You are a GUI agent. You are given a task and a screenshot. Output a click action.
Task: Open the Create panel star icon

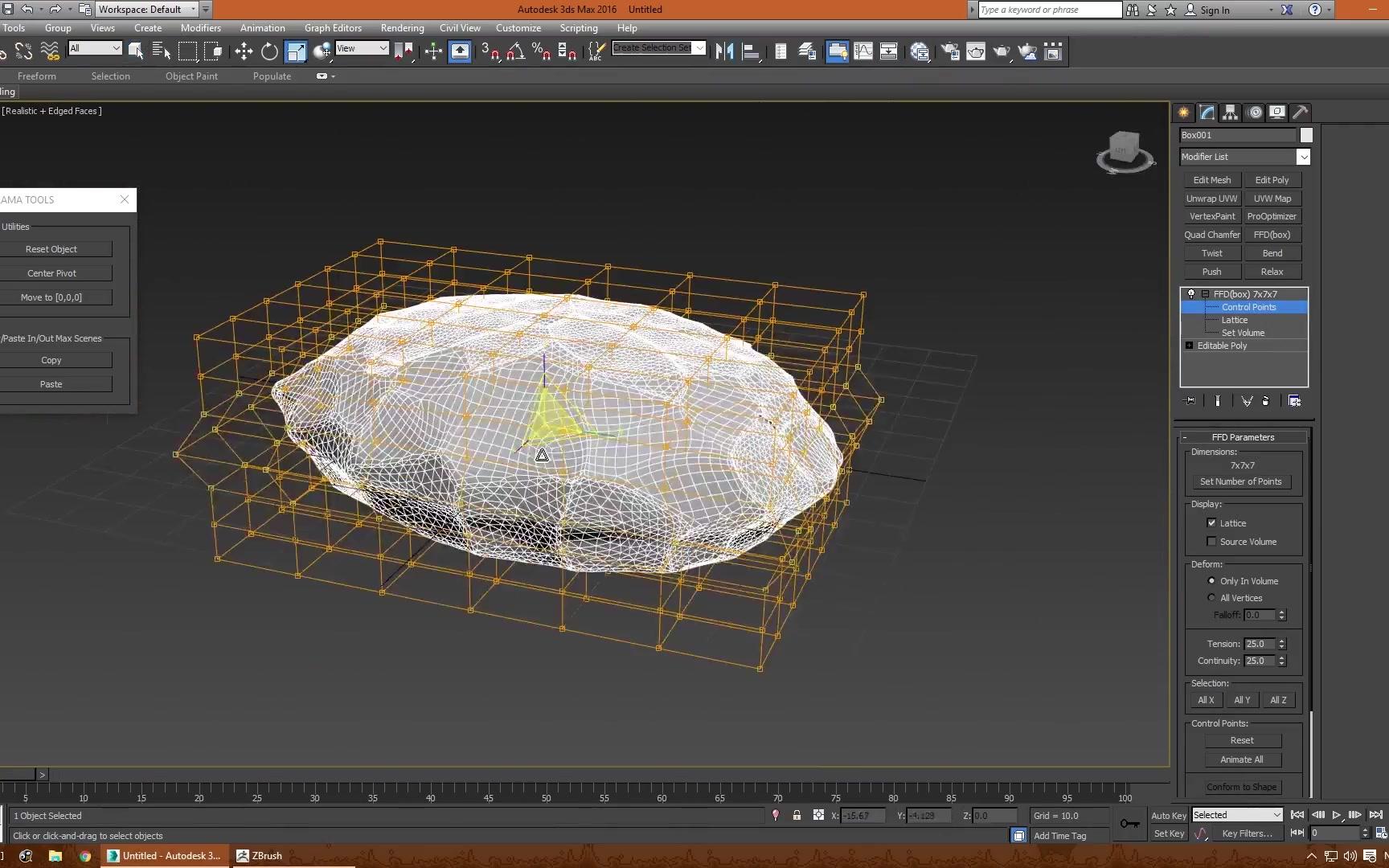pos(1184,113)
